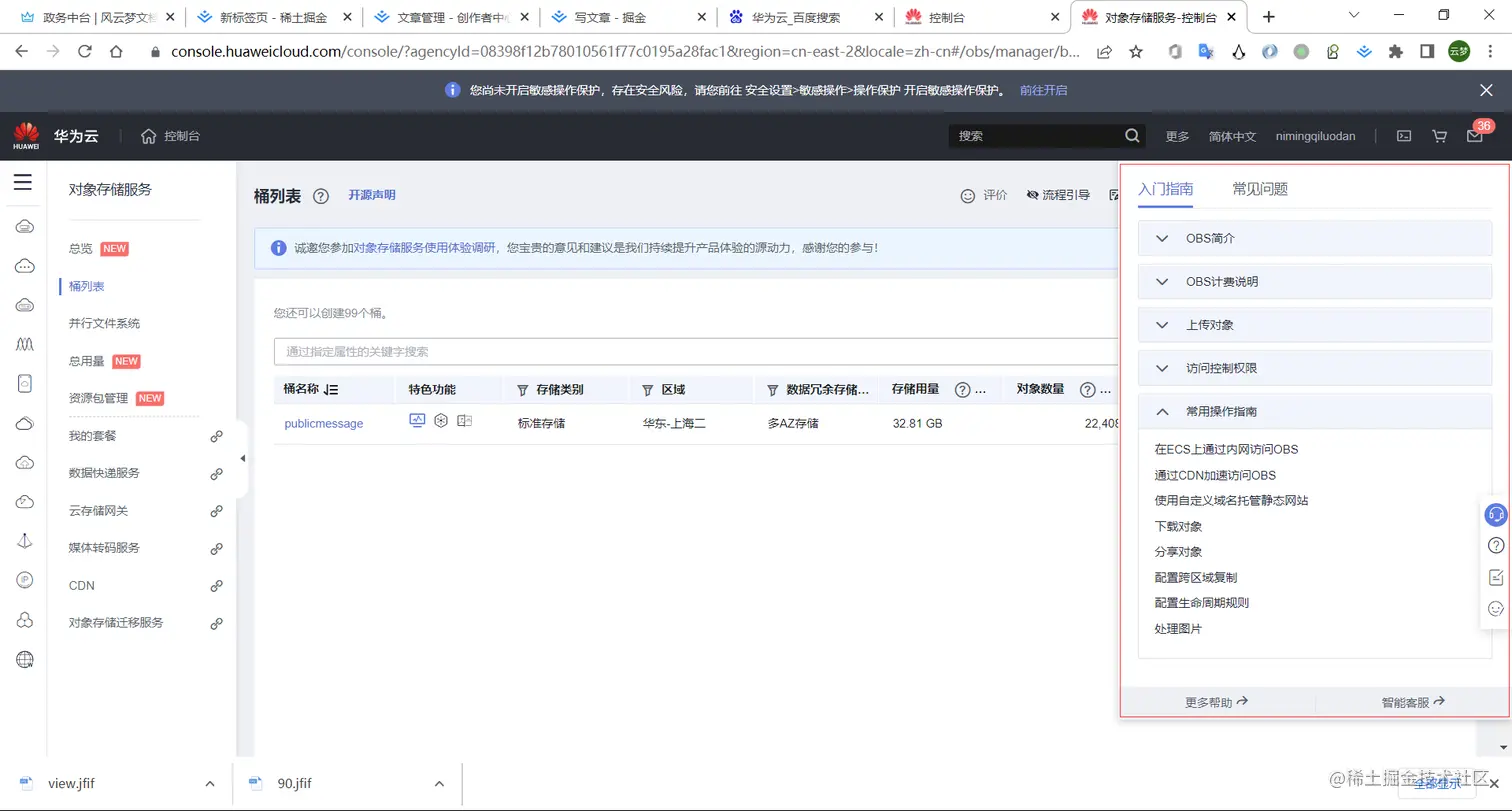Image resolution: width=1512 pixels, height=811 pixels.
Task: Open the 开源声明 link
Action: point(372,195)
